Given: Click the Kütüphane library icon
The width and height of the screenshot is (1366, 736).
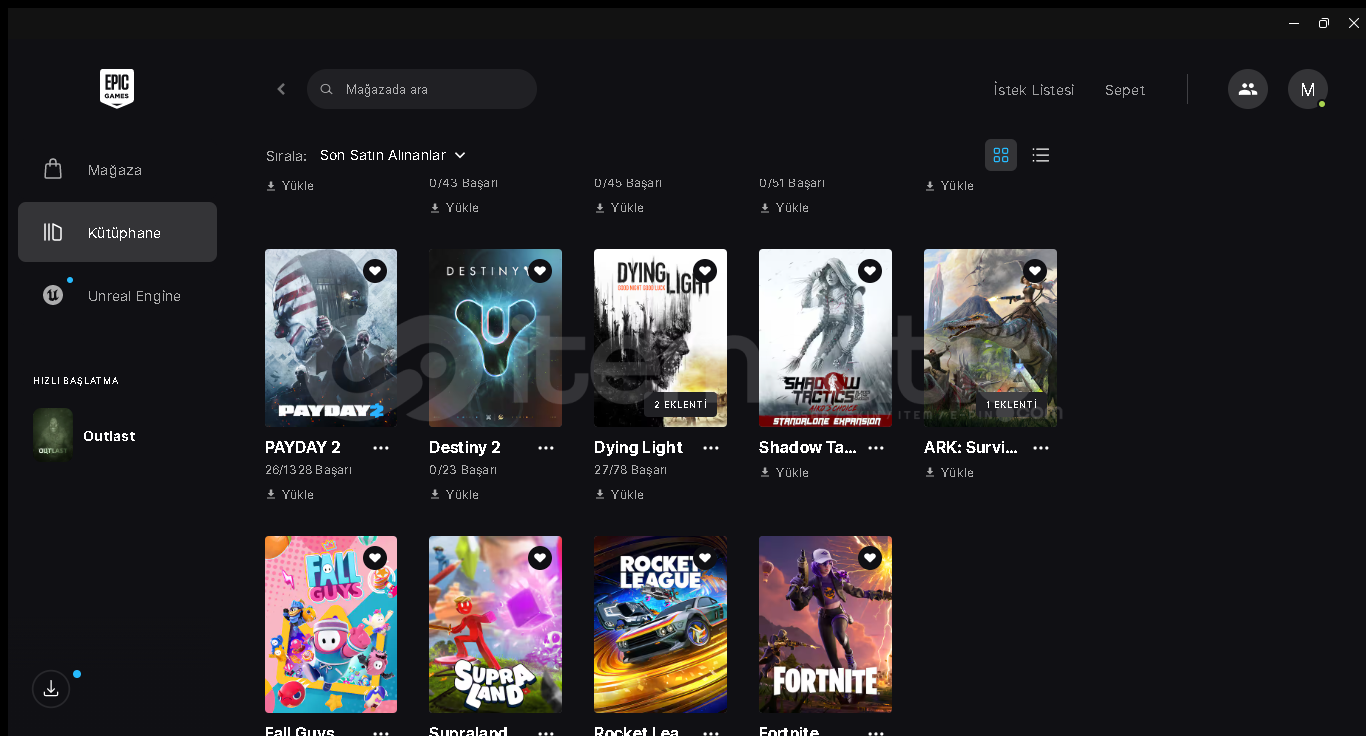Looking at the screenshot, I should (x=53, y=232).
